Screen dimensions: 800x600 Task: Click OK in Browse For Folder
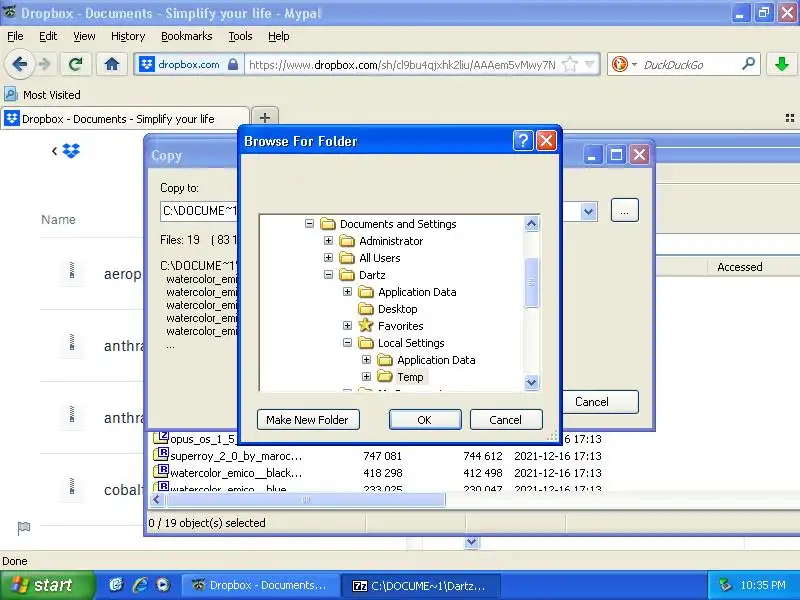click(x=425, y=420)
